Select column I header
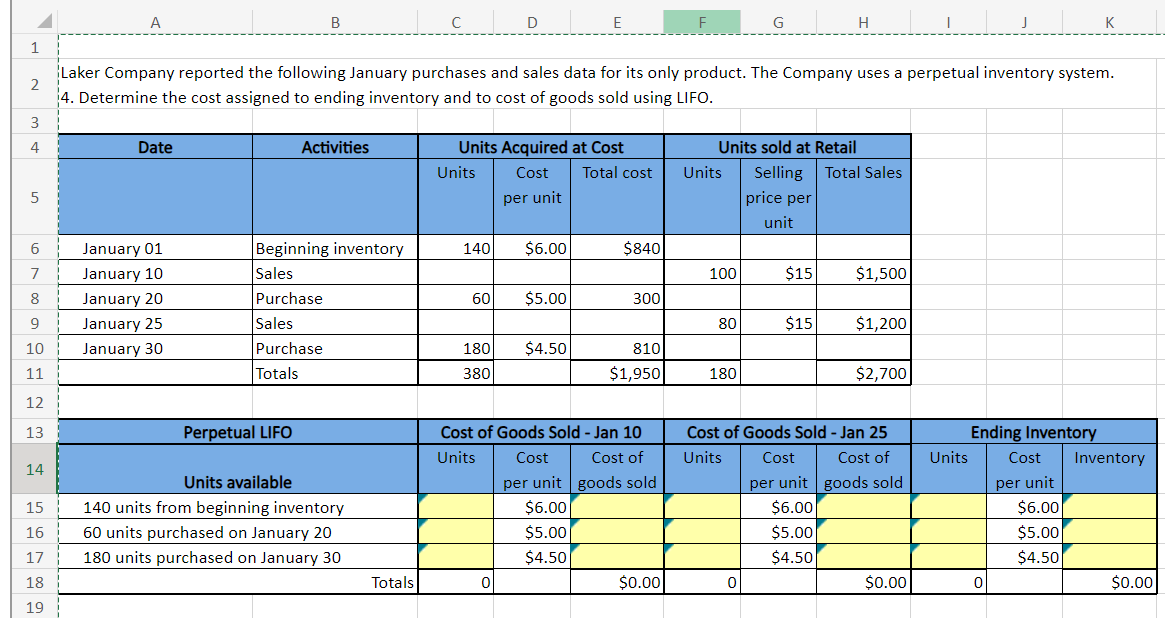 coord(948,22)
